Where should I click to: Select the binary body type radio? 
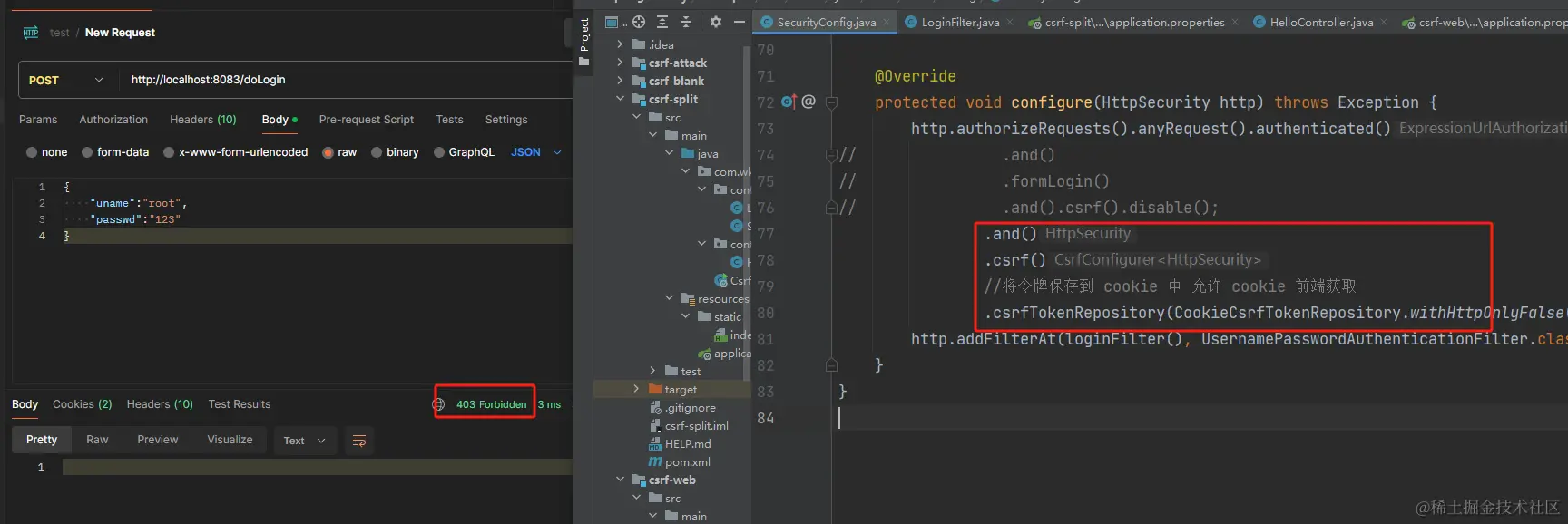tap(377, 152)
